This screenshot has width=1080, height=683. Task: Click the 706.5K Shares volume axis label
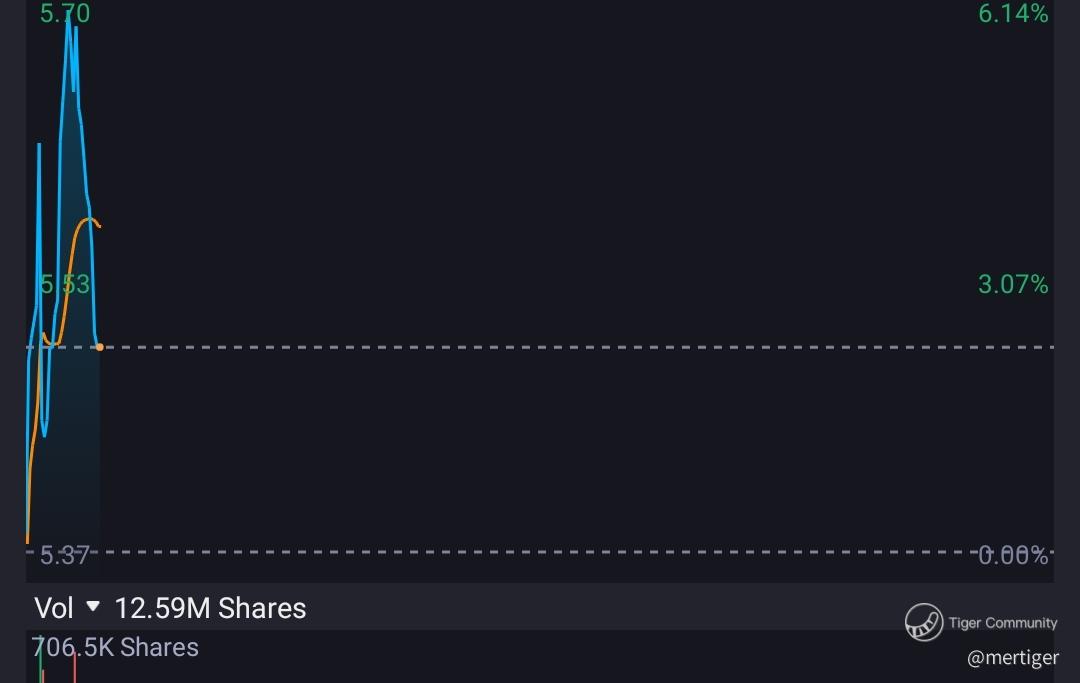115,647
